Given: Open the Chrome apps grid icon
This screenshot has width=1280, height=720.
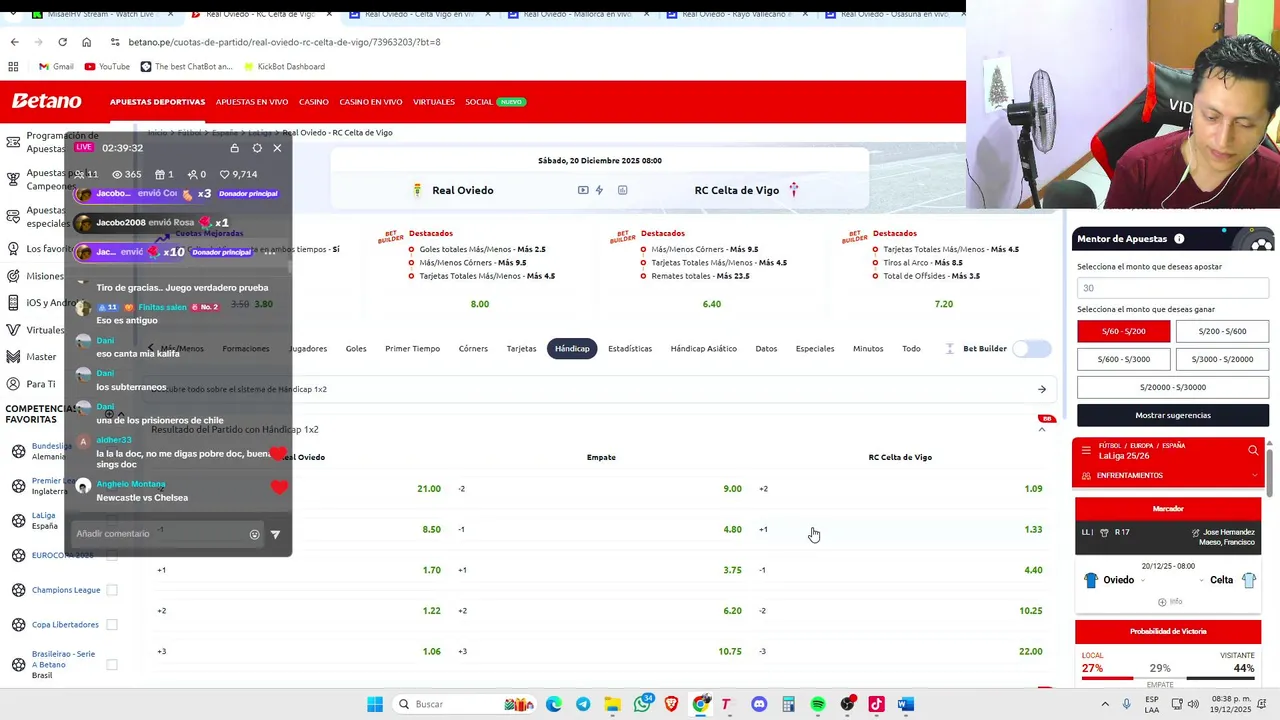Looking at the screenshot, I should pos(13,66).
